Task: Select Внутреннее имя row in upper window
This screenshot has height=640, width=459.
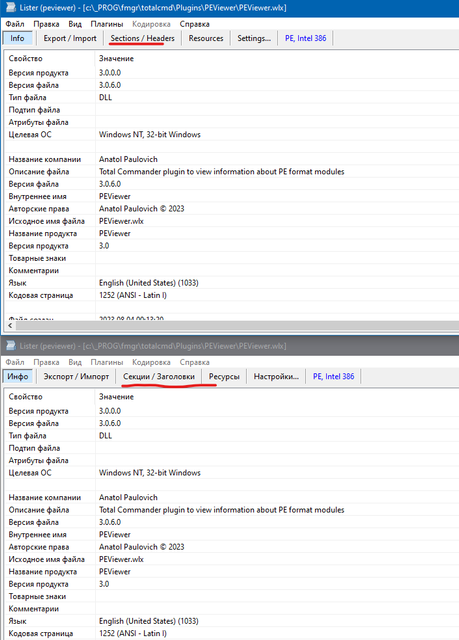Action: tap(232, 196)
